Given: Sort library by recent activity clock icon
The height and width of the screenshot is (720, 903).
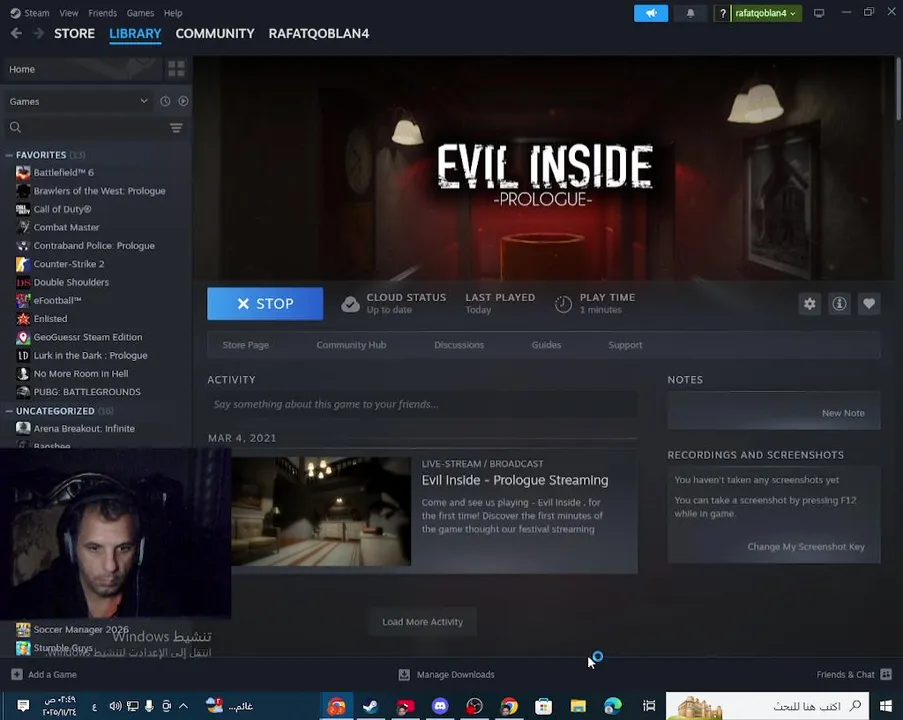Looking at the screenshot, I should pos(165,101).
